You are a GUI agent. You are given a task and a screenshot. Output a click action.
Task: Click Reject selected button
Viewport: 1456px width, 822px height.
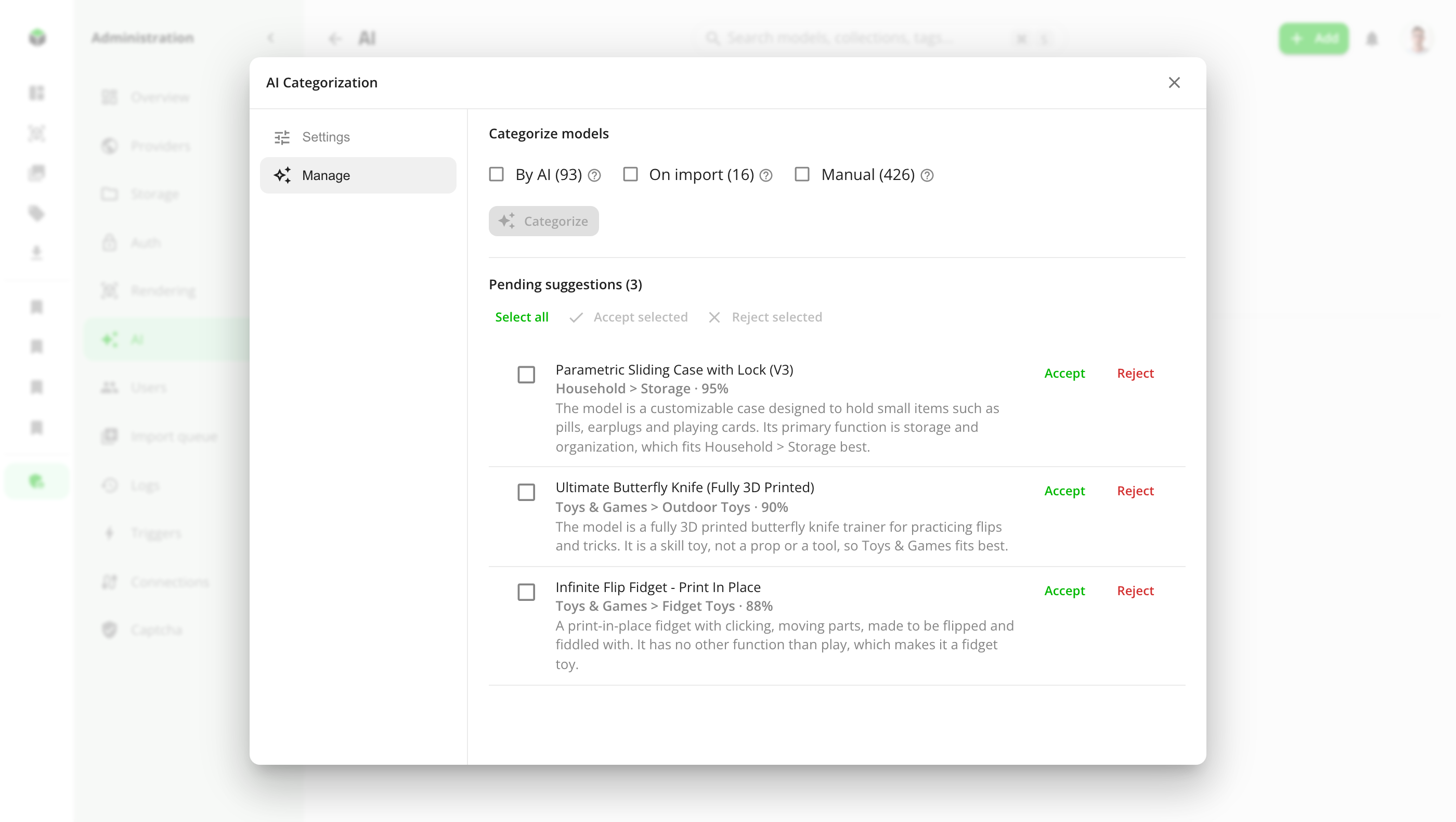click(765, 317)
